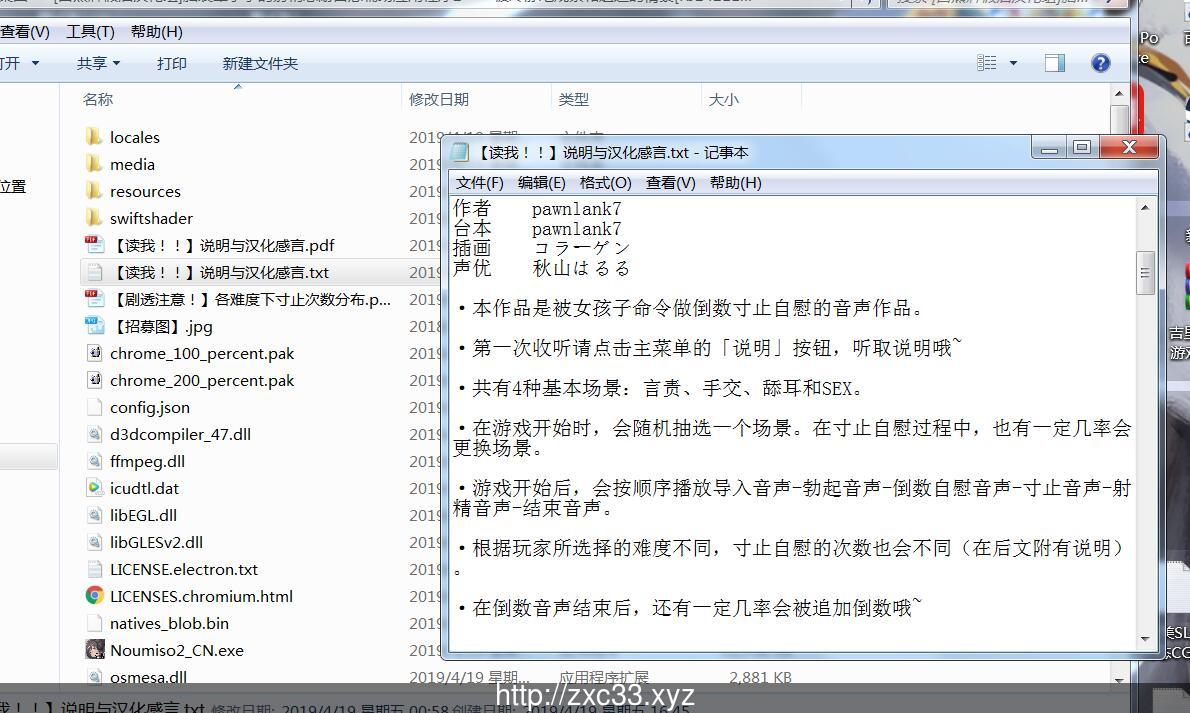
Task: Open the 共享 dropdown menu
Action: point(97,62)
